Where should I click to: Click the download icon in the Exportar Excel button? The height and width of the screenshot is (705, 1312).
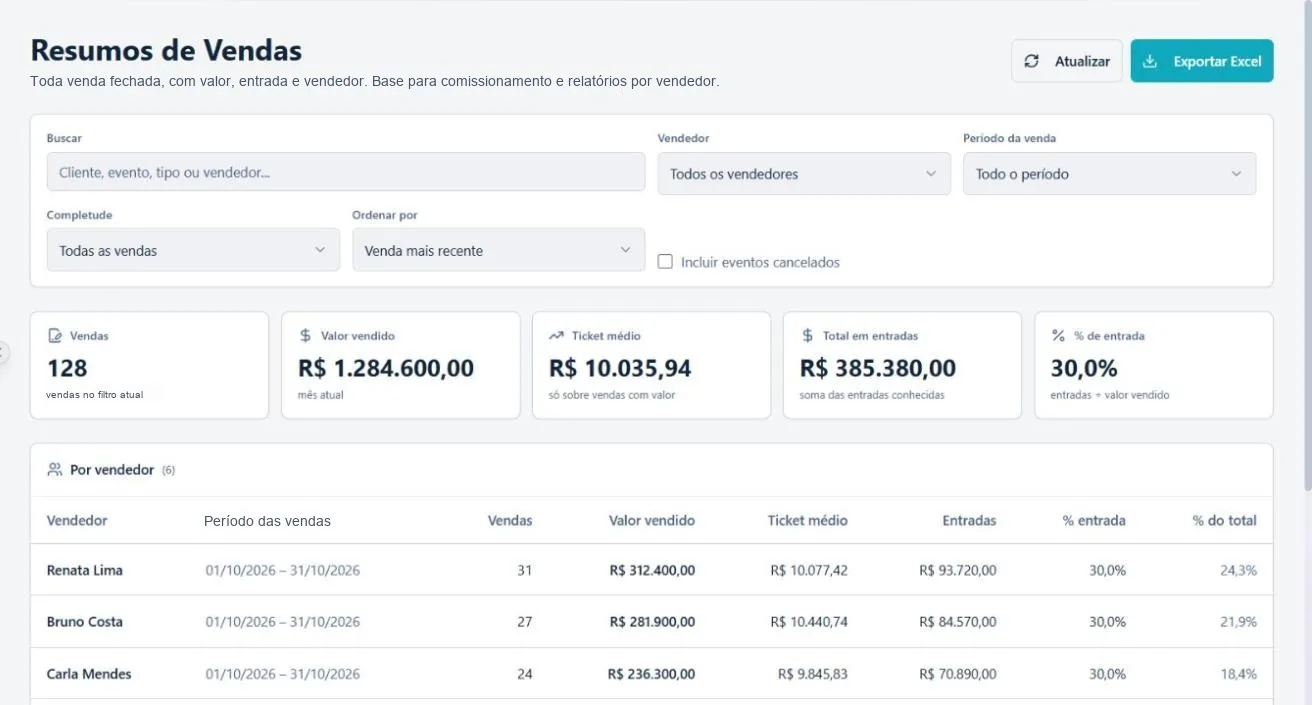pyautogui.click(x=1150, y=61)
